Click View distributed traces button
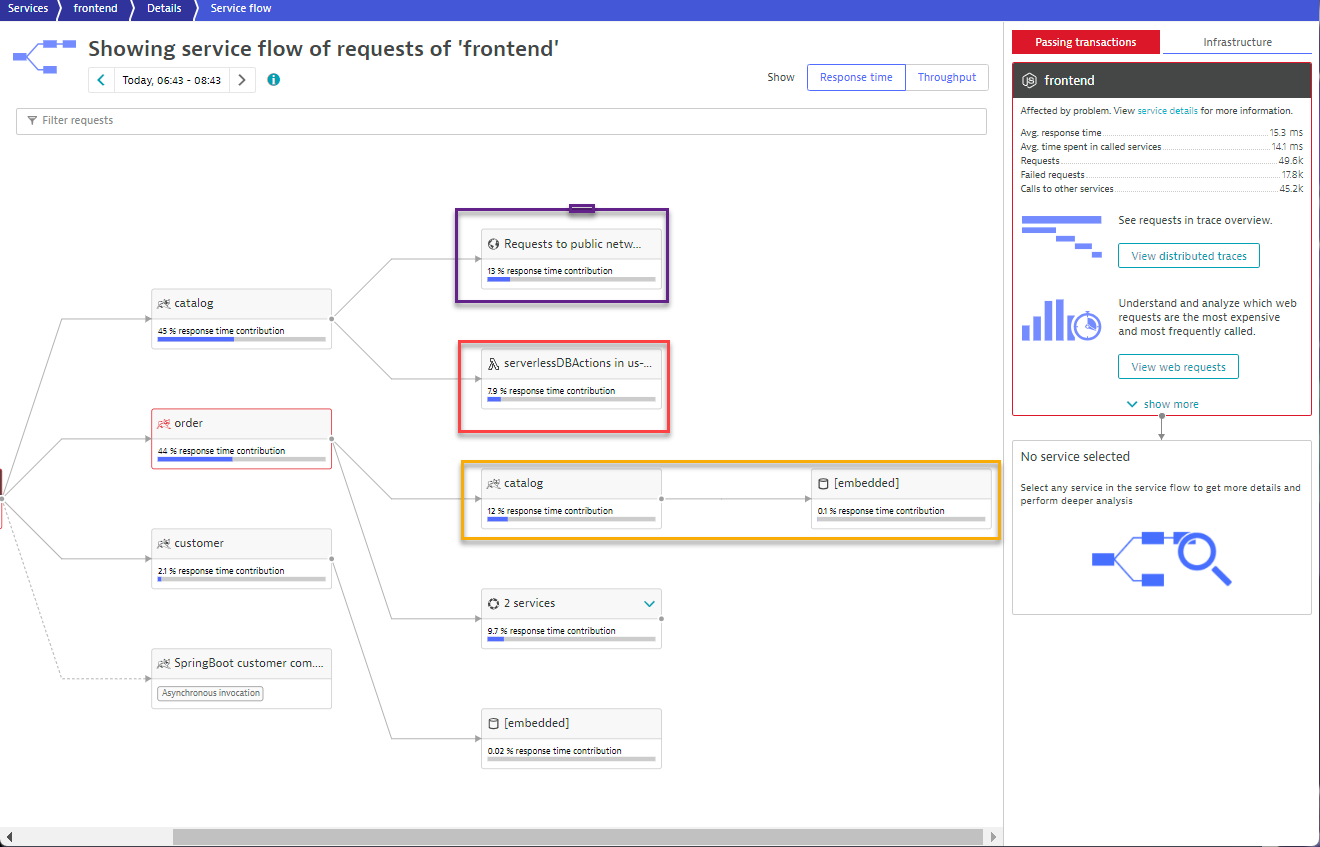The width and height of the screenshot is (1320, 847). [x=1188, y=256]
